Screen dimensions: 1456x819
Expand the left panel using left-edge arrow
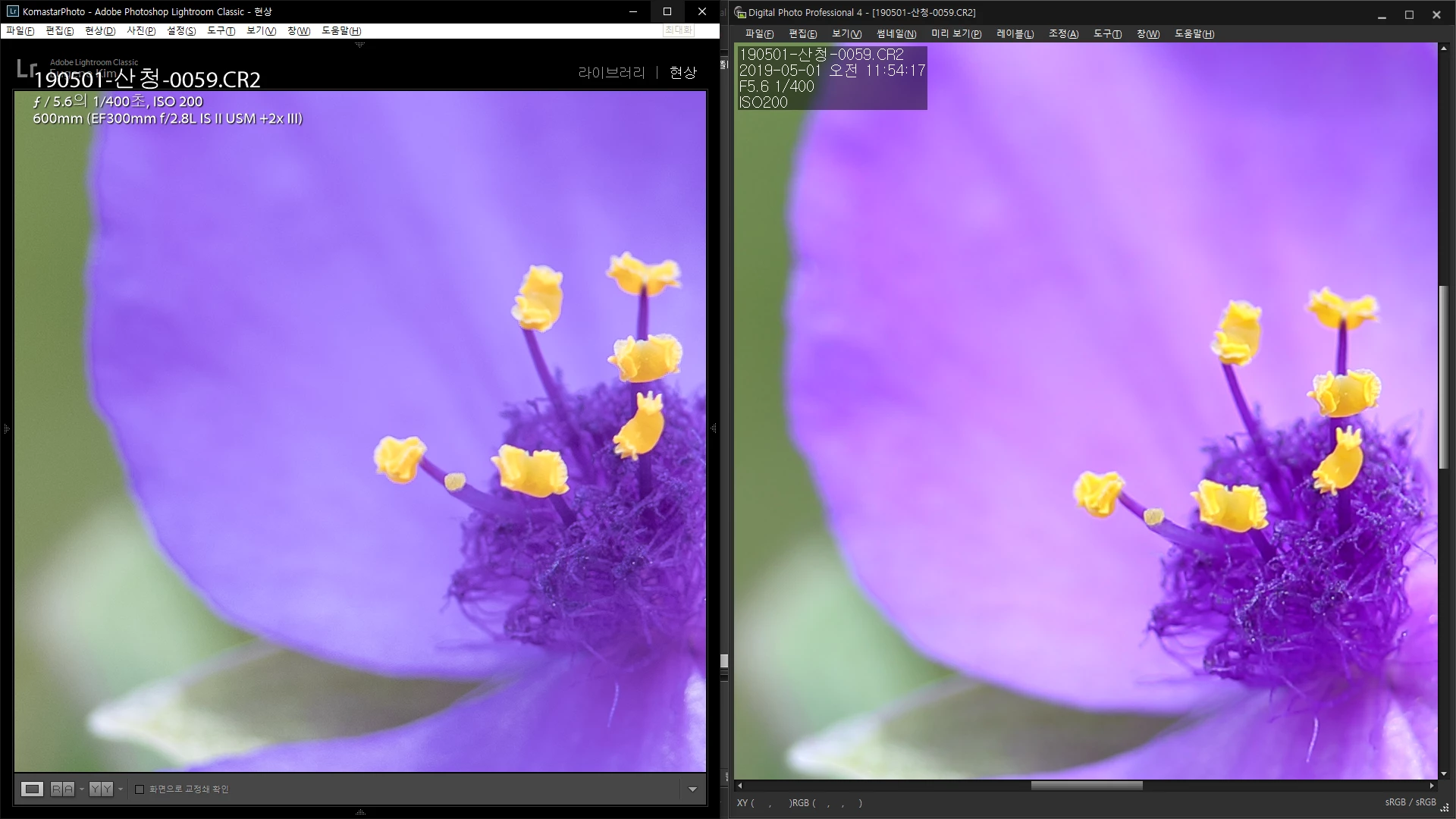(6, 429)
